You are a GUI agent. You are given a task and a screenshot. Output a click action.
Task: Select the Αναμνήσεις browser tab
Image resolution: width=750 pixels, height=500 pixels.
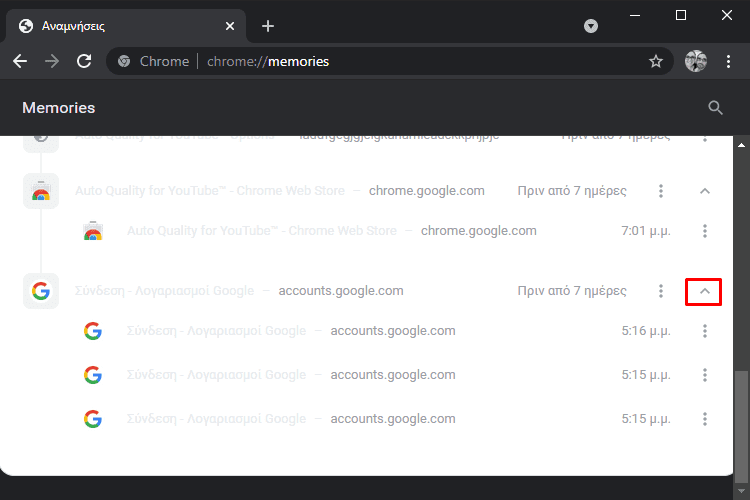point(126,26)
